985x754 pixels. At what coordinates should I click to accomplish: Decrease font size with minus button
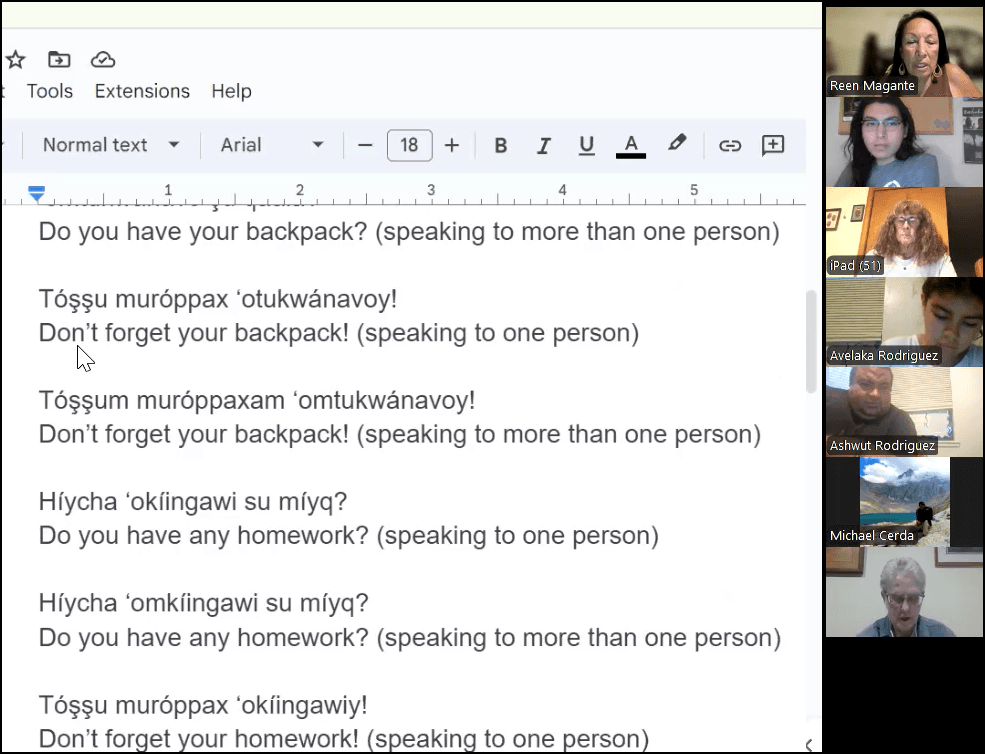365,146
